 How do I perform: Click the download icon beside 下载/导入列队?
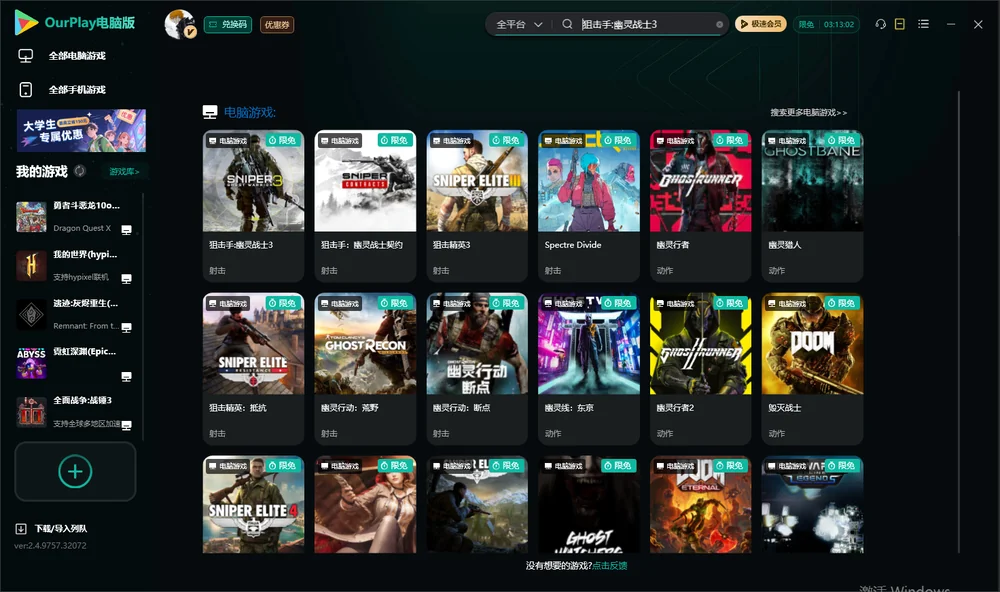tap(21, 528)
